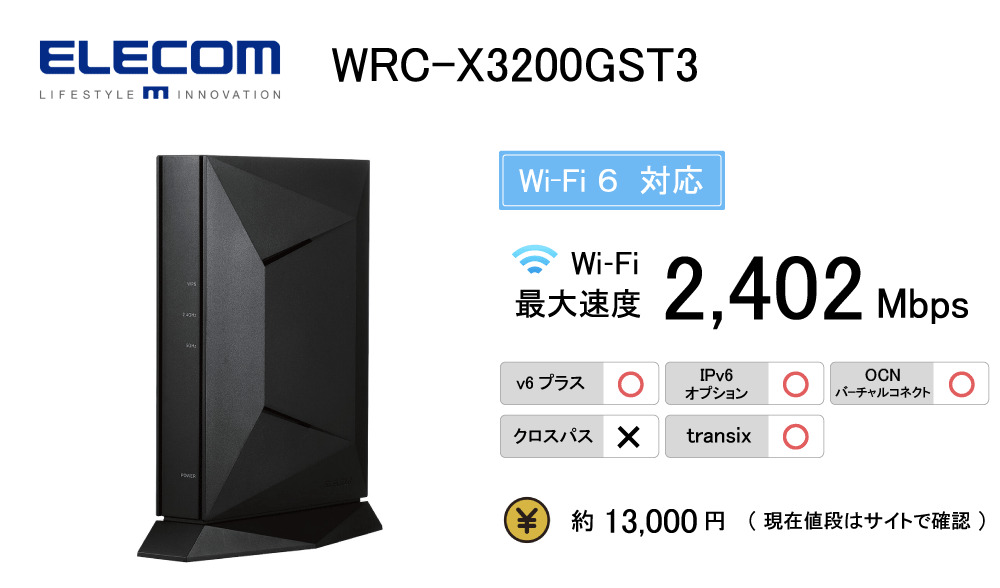Click the IPv6 オプション label
Screen dimensions: 1000x588
[716, 384]
